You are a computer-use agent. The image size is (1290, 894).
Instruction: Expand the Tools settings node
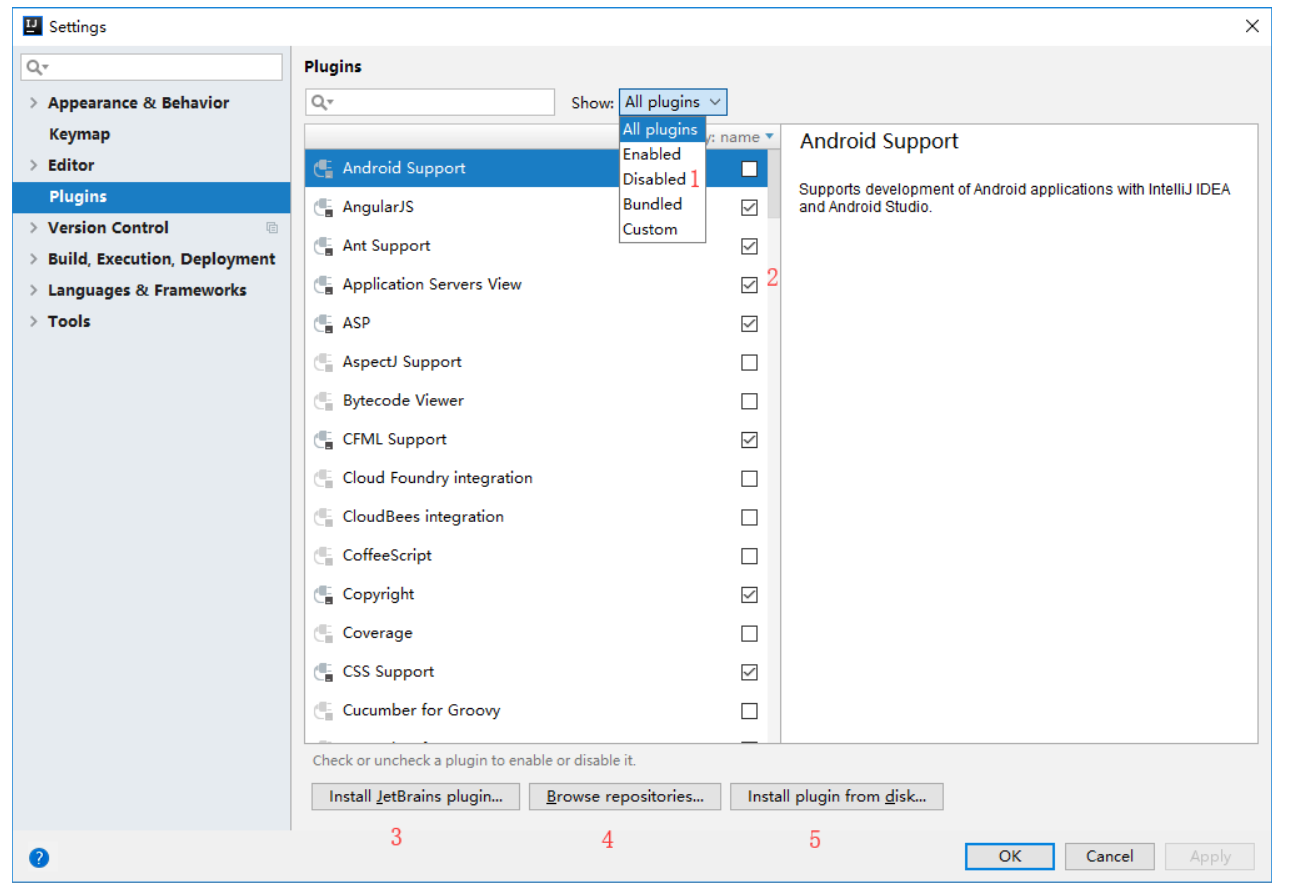coord(33,321)
